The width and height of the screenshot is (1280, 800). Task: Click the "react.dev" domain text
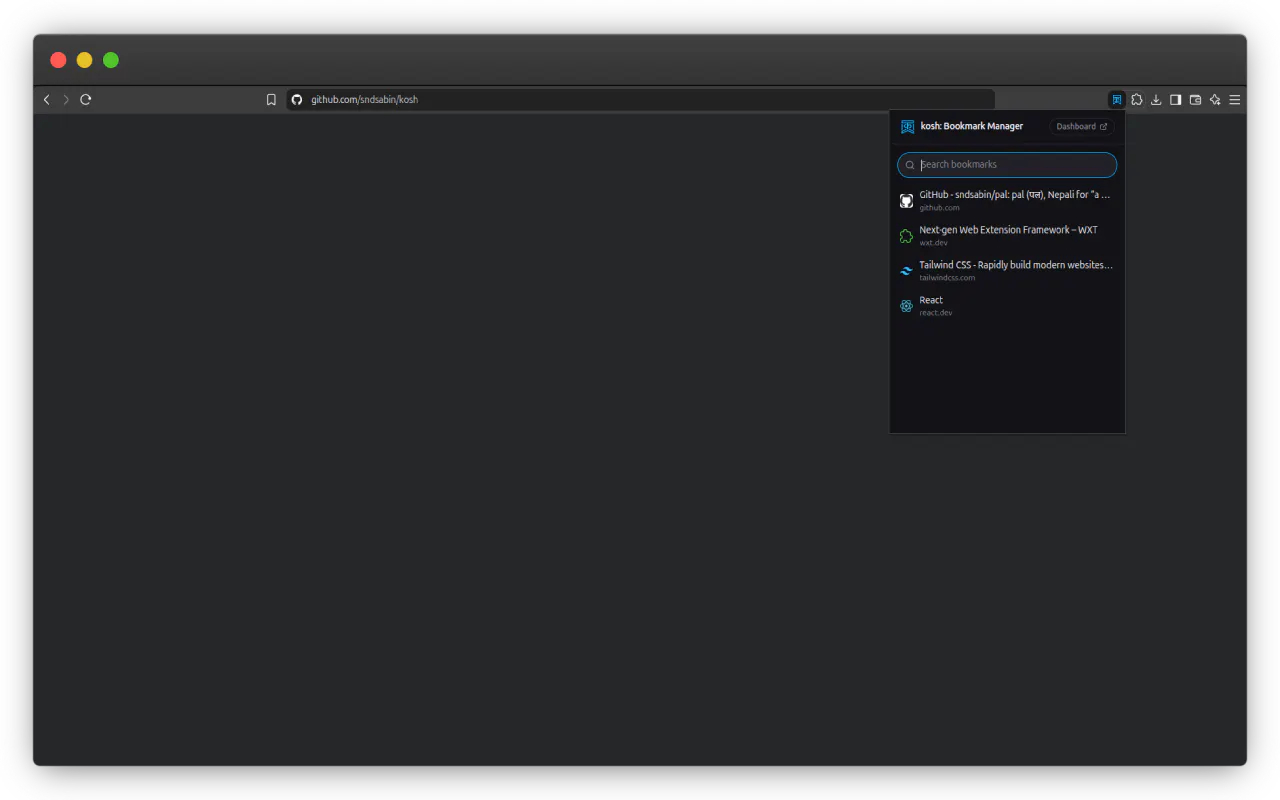(x=936, y=313)
